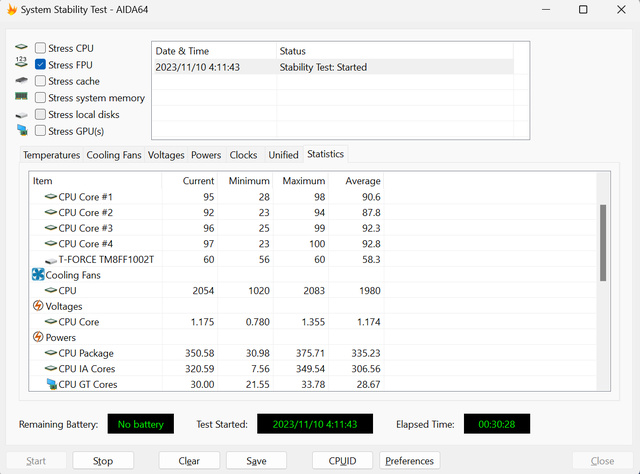This screenshot has height=474, width=640.
Task: Click the blue fan icon of Cooling Fans
Action: (38, 274)
